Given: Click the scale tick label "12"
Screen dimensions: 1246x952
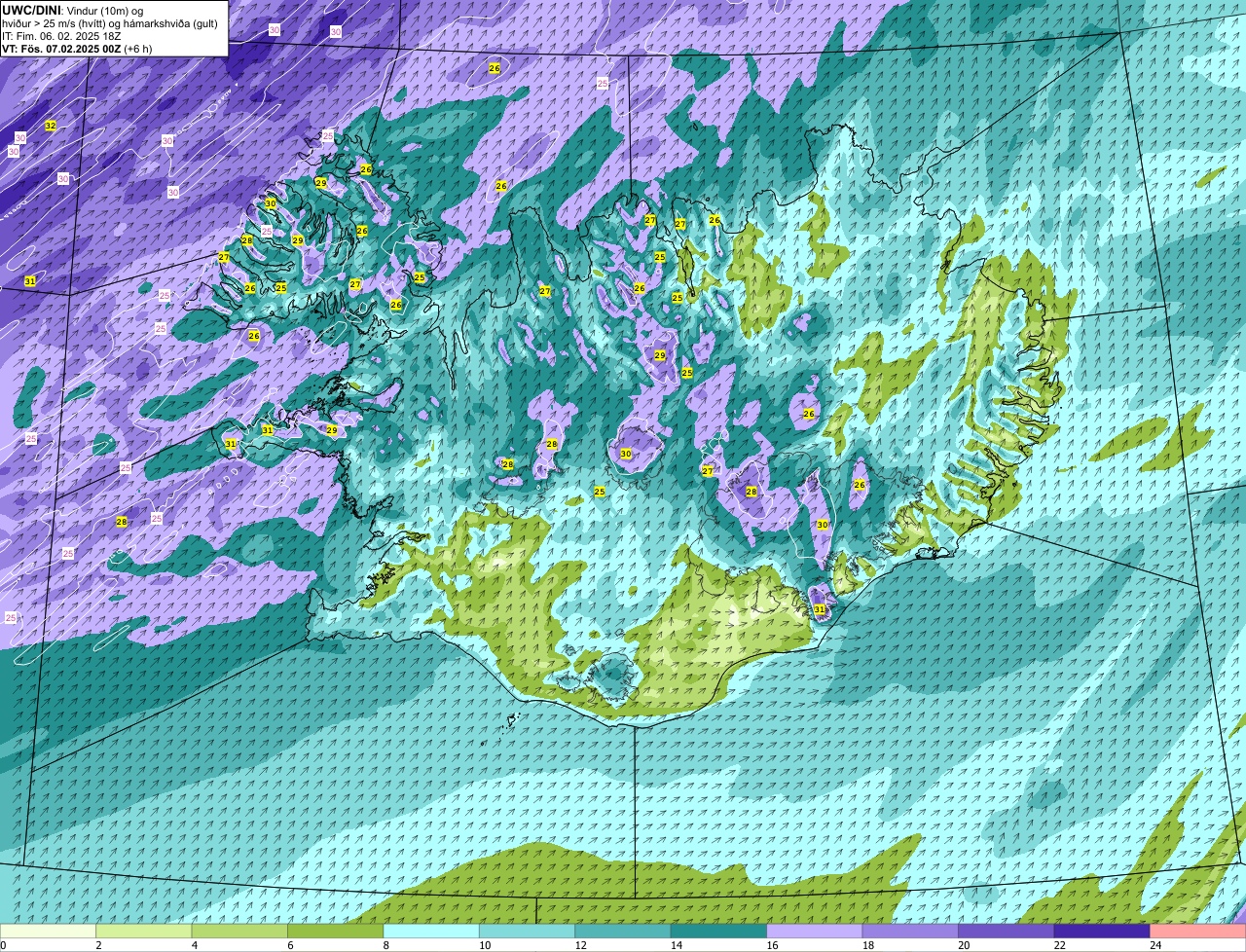Looking at the screenshot, I should (x=581, y=945).
